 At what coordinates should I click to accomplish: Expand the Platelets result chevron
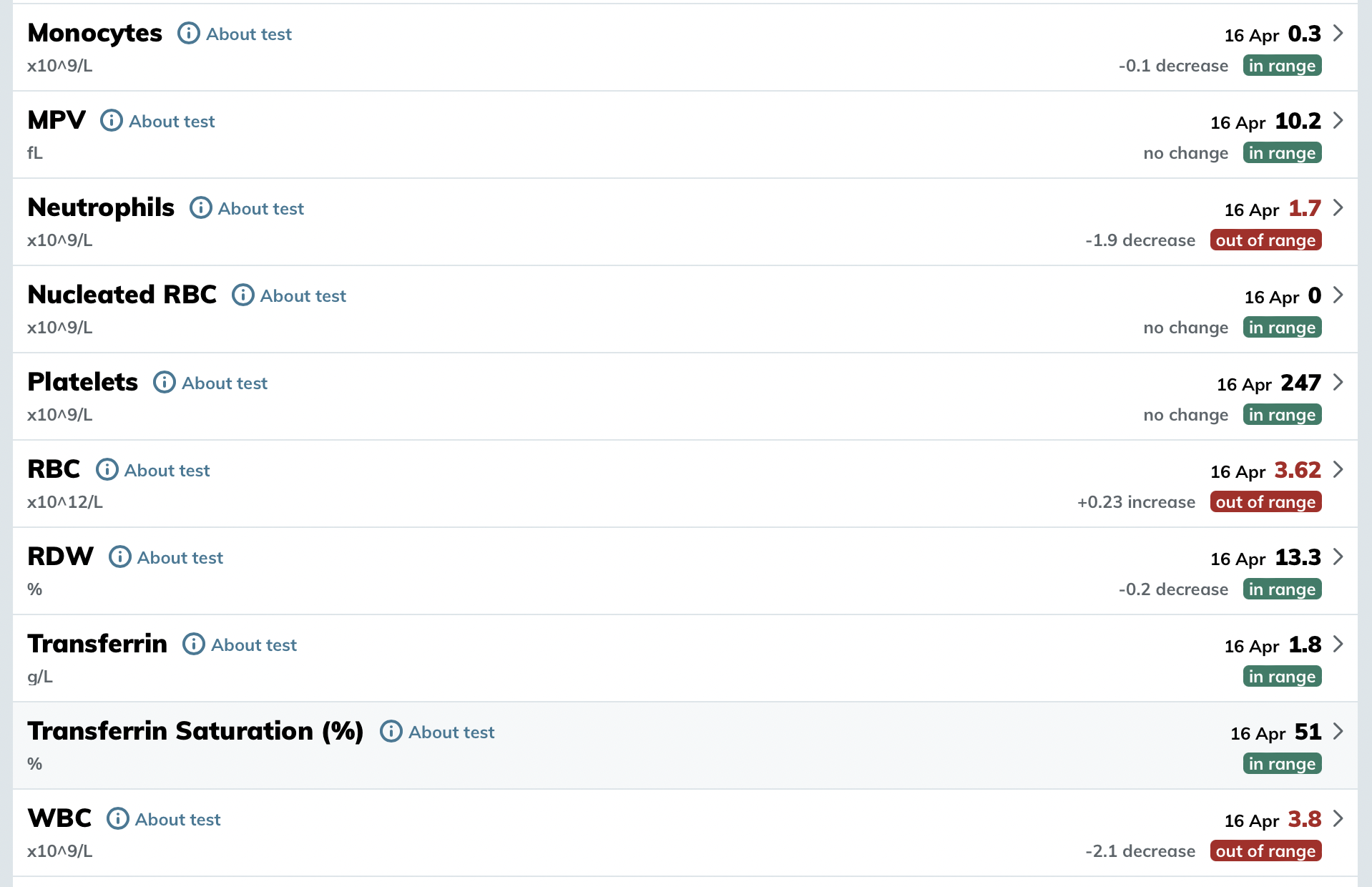1338,383
